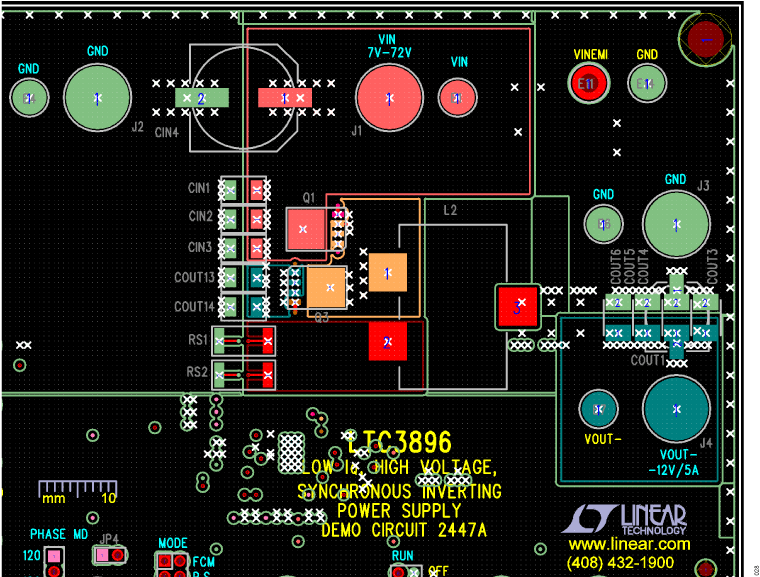Select the large teal VOUT- pad J4
The width and height of the screenshot is (760, 577).
click(x=676, y=409)
